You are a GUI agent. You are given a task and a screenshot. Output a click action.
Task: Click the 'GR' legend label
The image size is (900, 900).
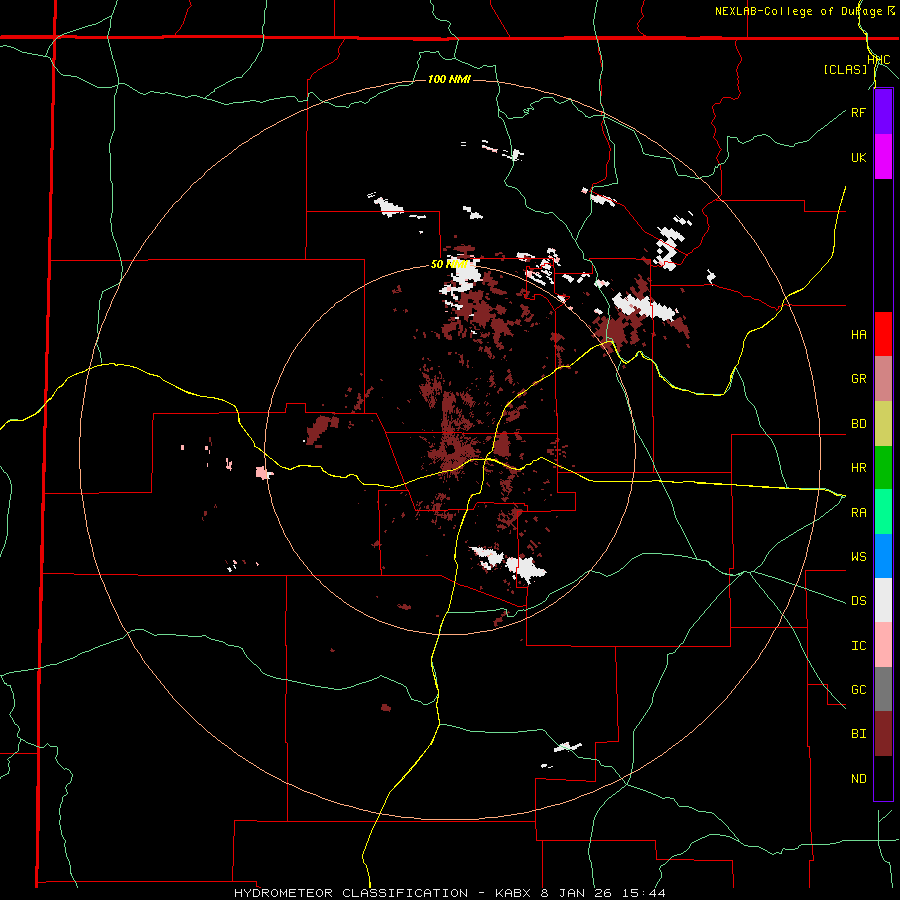[858, 379]
